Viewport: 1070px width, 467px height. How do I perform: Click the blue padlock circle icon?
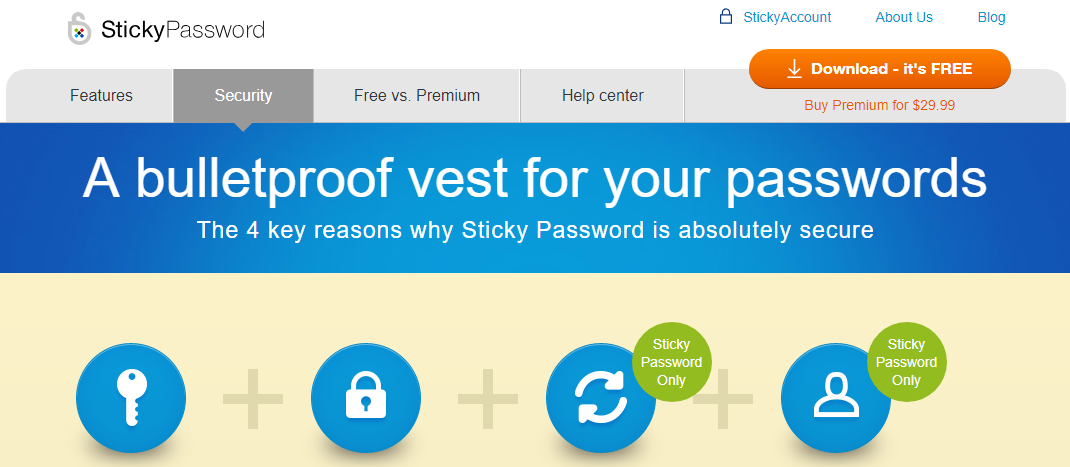point(366,399)
